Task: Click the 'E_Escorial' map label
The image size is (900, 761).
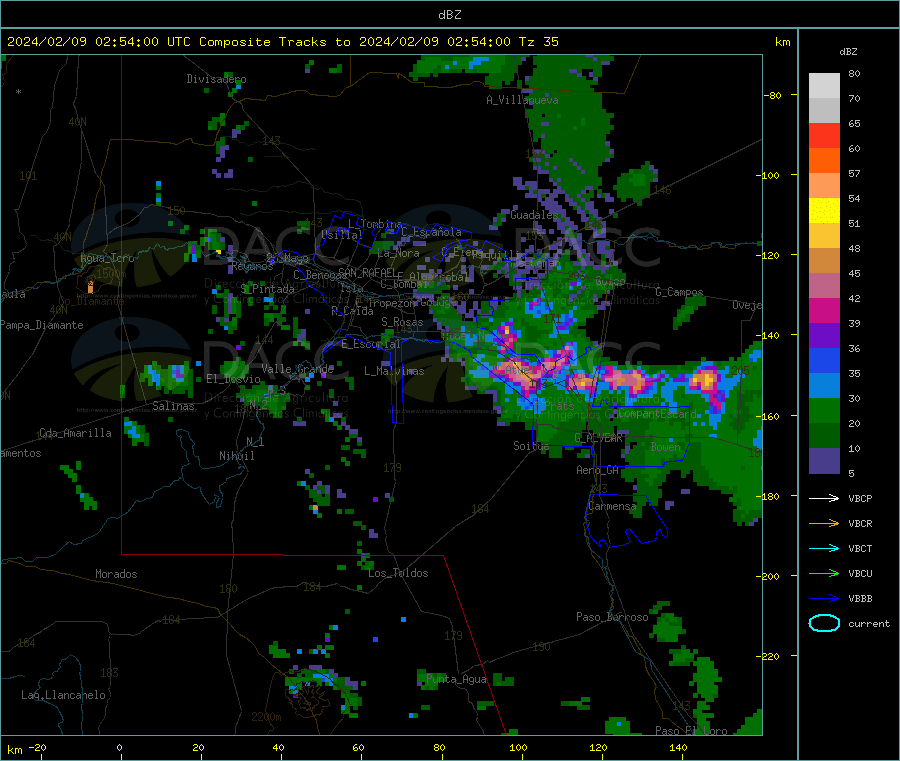Action: click(371, 344)
